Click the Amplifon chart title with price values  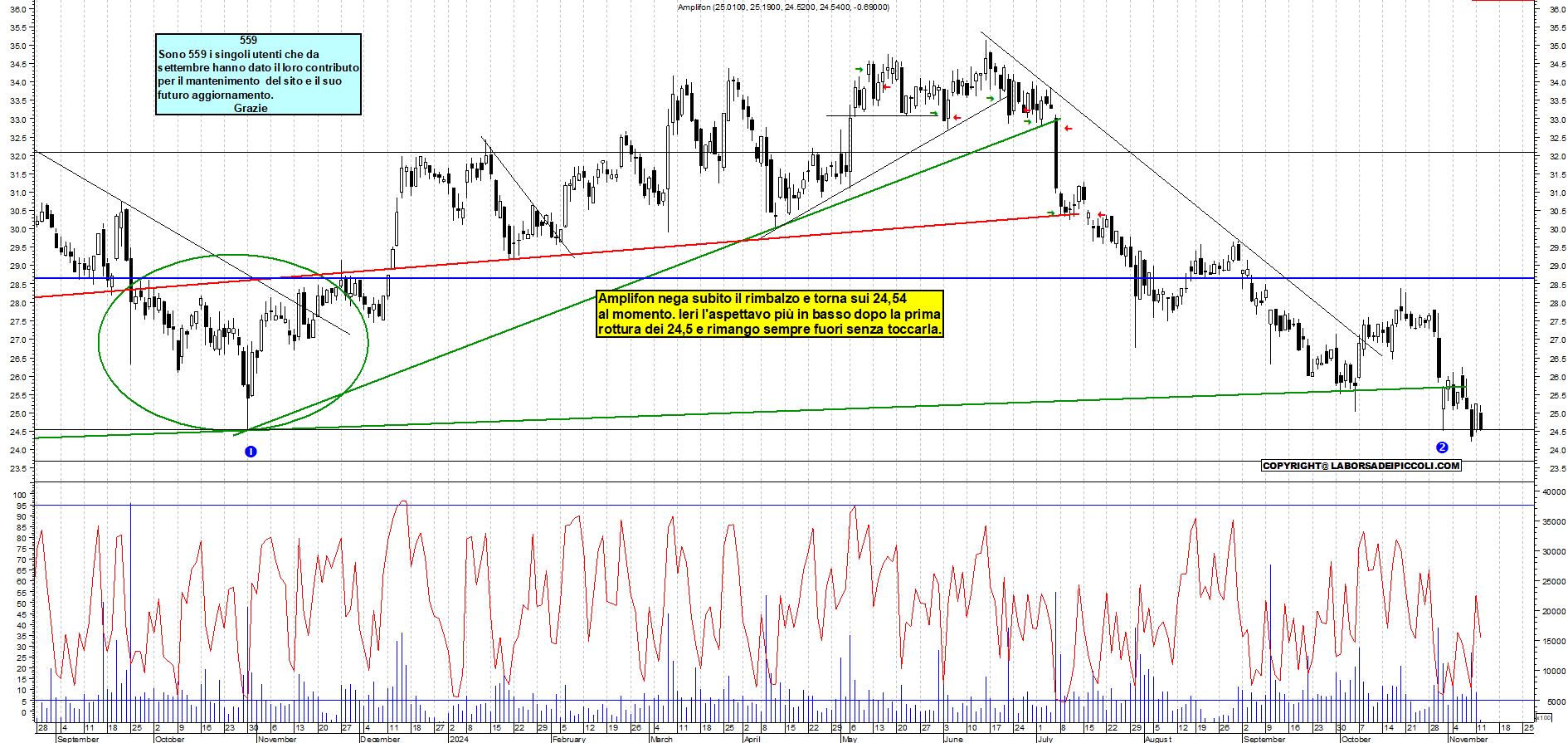point(783,7)
